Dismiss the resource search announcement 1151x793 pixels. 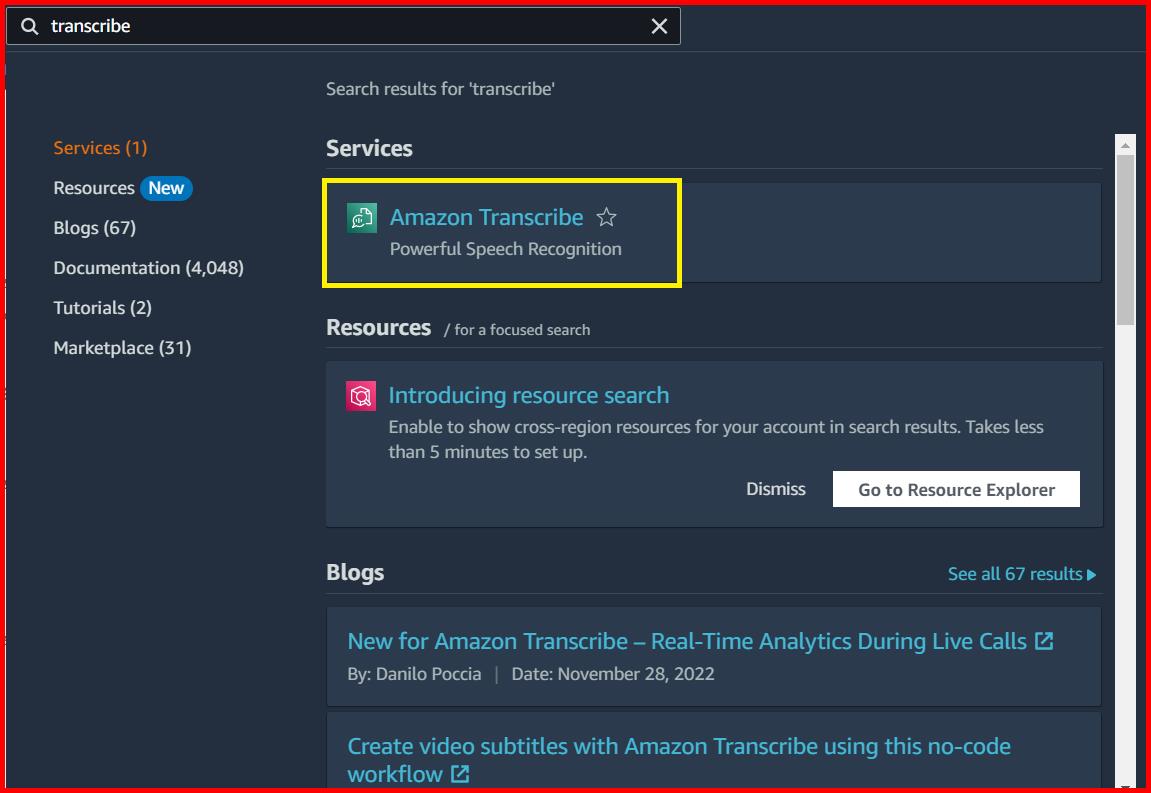[775, 489]
